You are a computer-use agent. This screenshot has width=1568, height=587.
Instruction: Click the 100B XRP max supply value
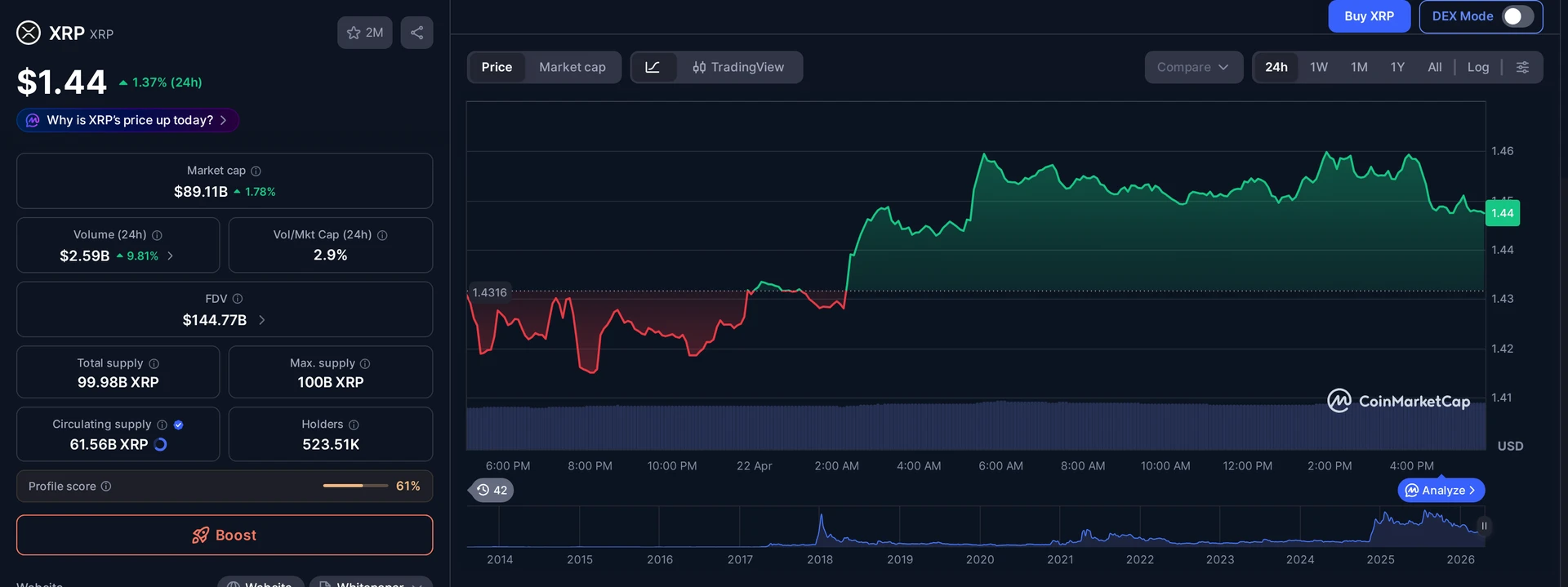tap(331, 382)
